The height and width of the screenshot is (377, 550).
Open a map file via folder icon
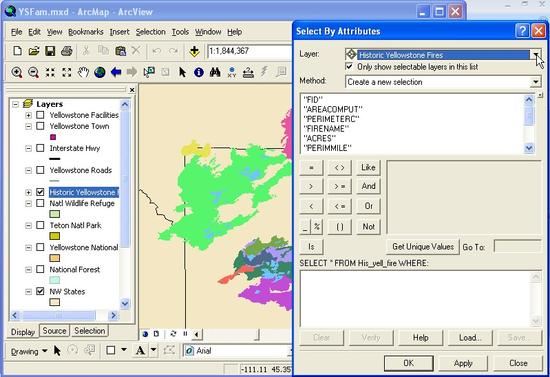tap(34, 51)
